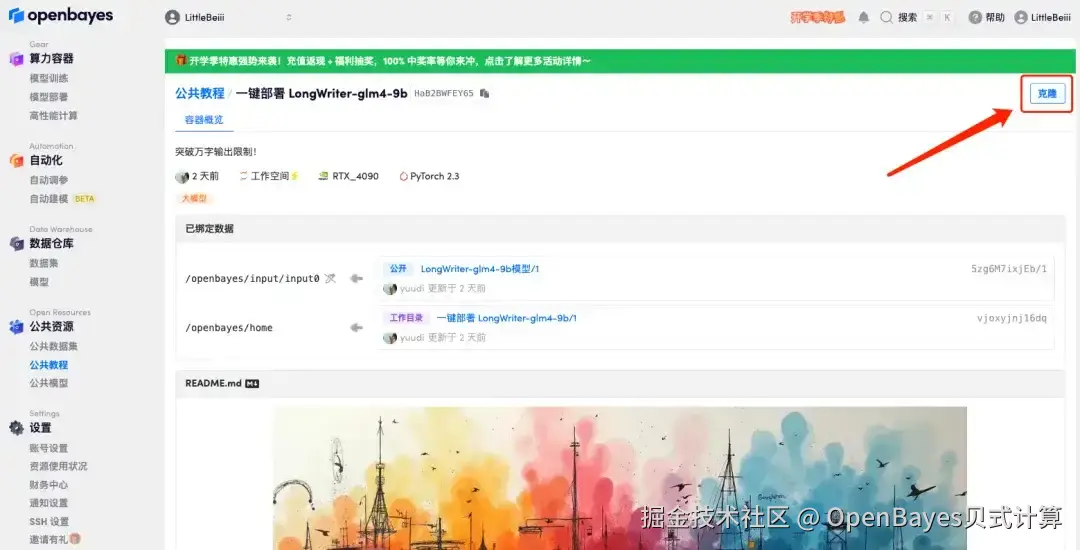Click the README watercolor image
This screenshot has height=550, width=1080.
620,478
